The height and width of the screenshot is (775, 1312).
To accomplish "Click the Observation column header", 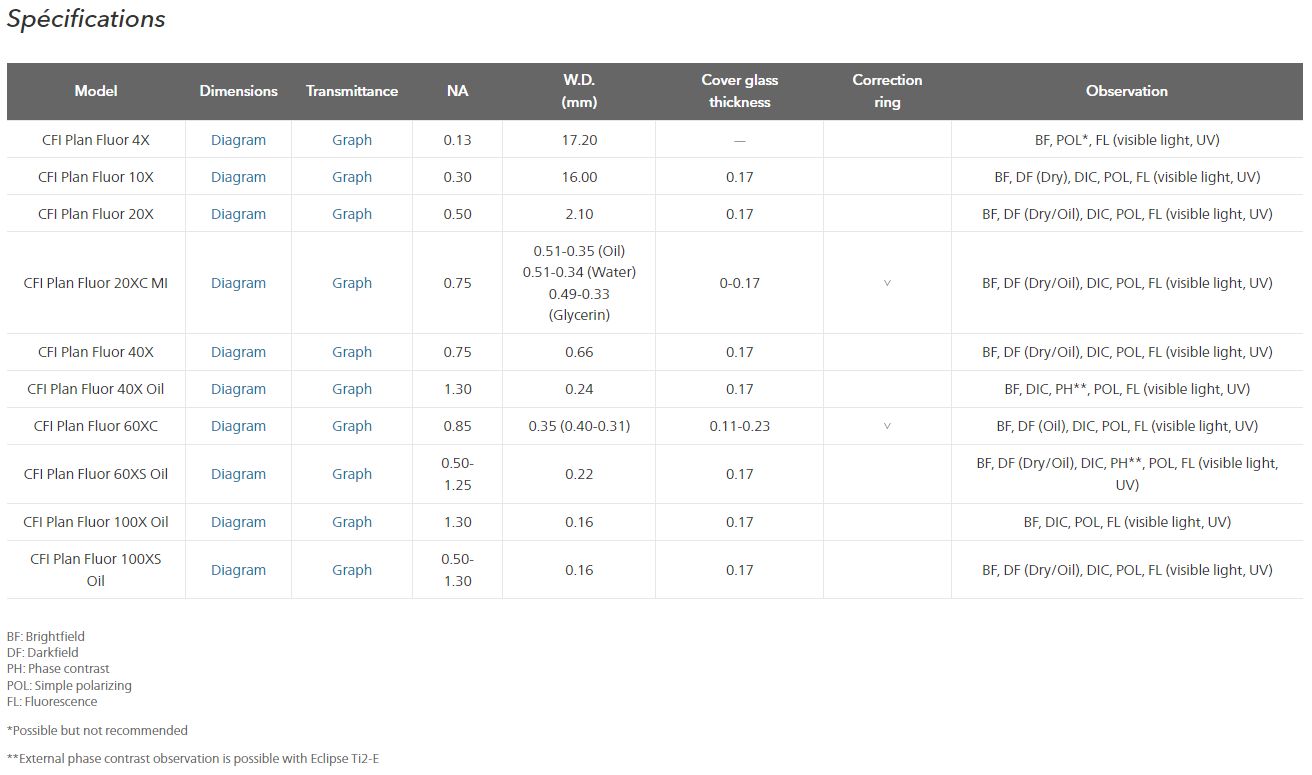I will coord(1126,91).
